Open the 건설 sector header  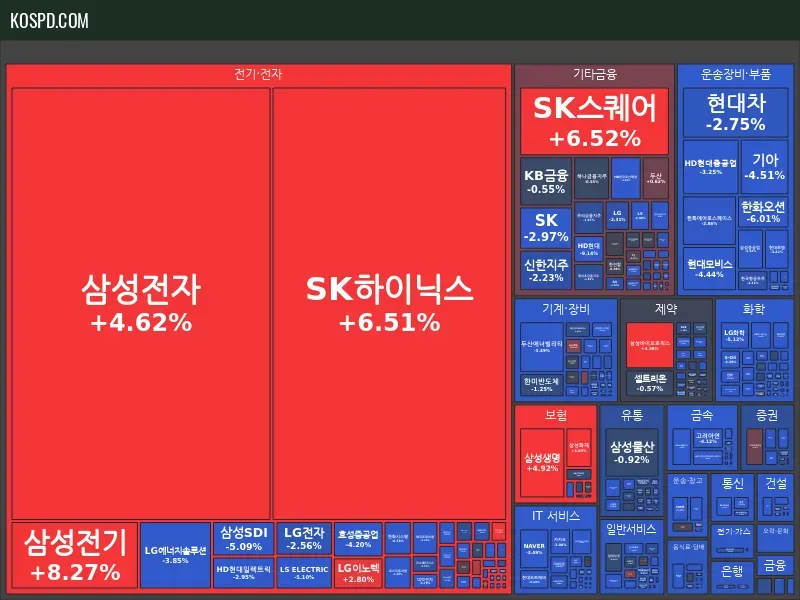pos(776,483)
